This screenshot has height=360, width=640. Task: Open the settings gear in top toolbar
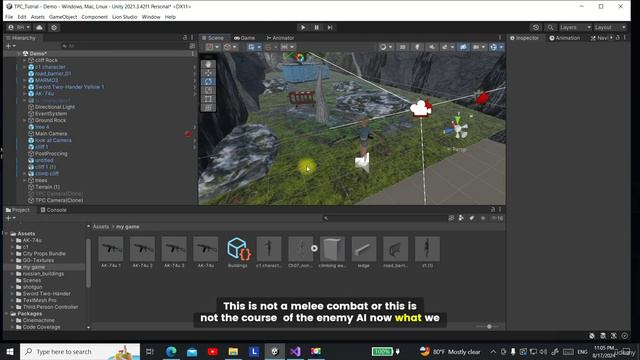[54, 27]
